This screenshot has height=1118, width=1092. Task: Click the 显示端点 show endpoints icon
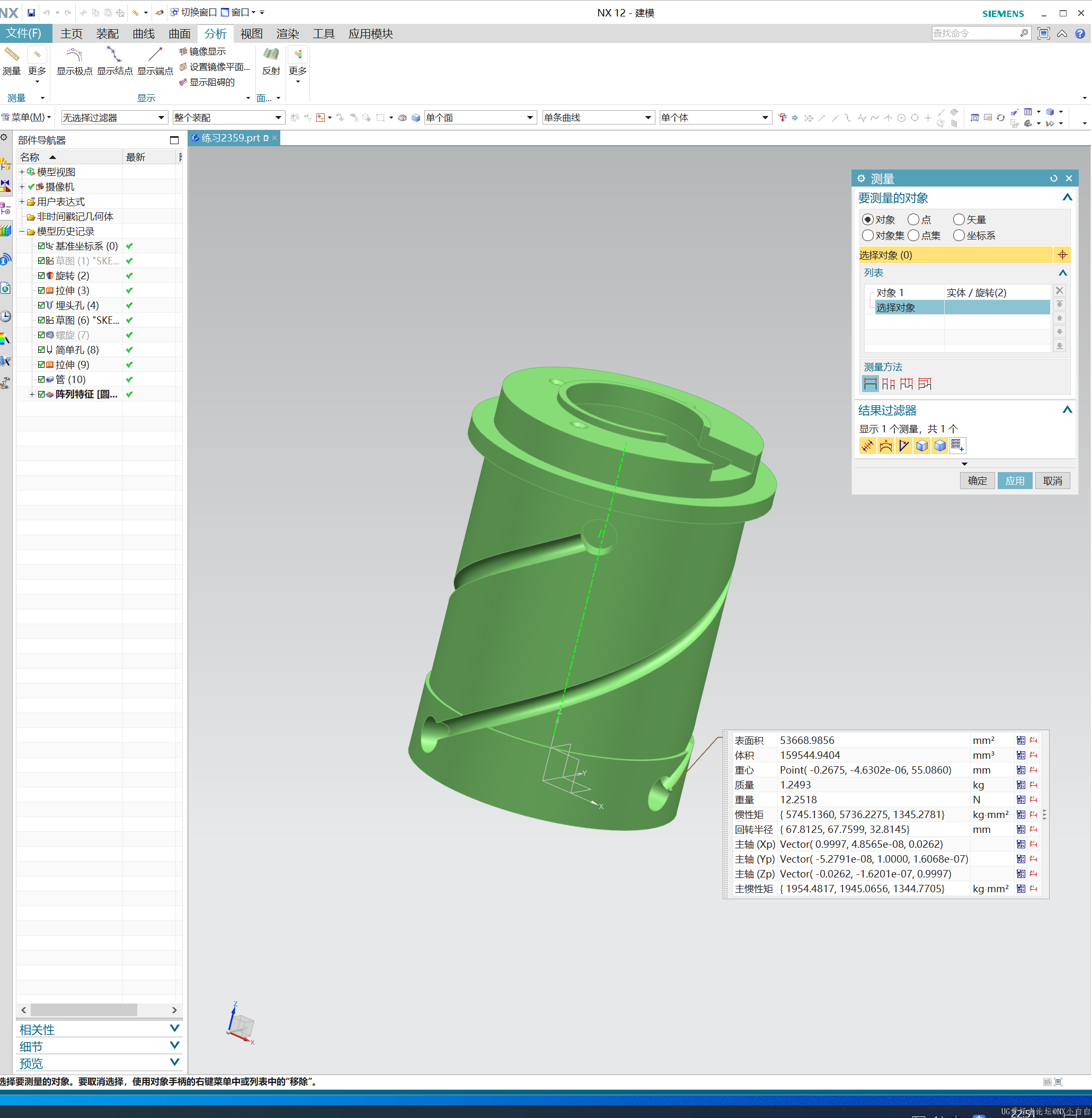click(155, 55)
